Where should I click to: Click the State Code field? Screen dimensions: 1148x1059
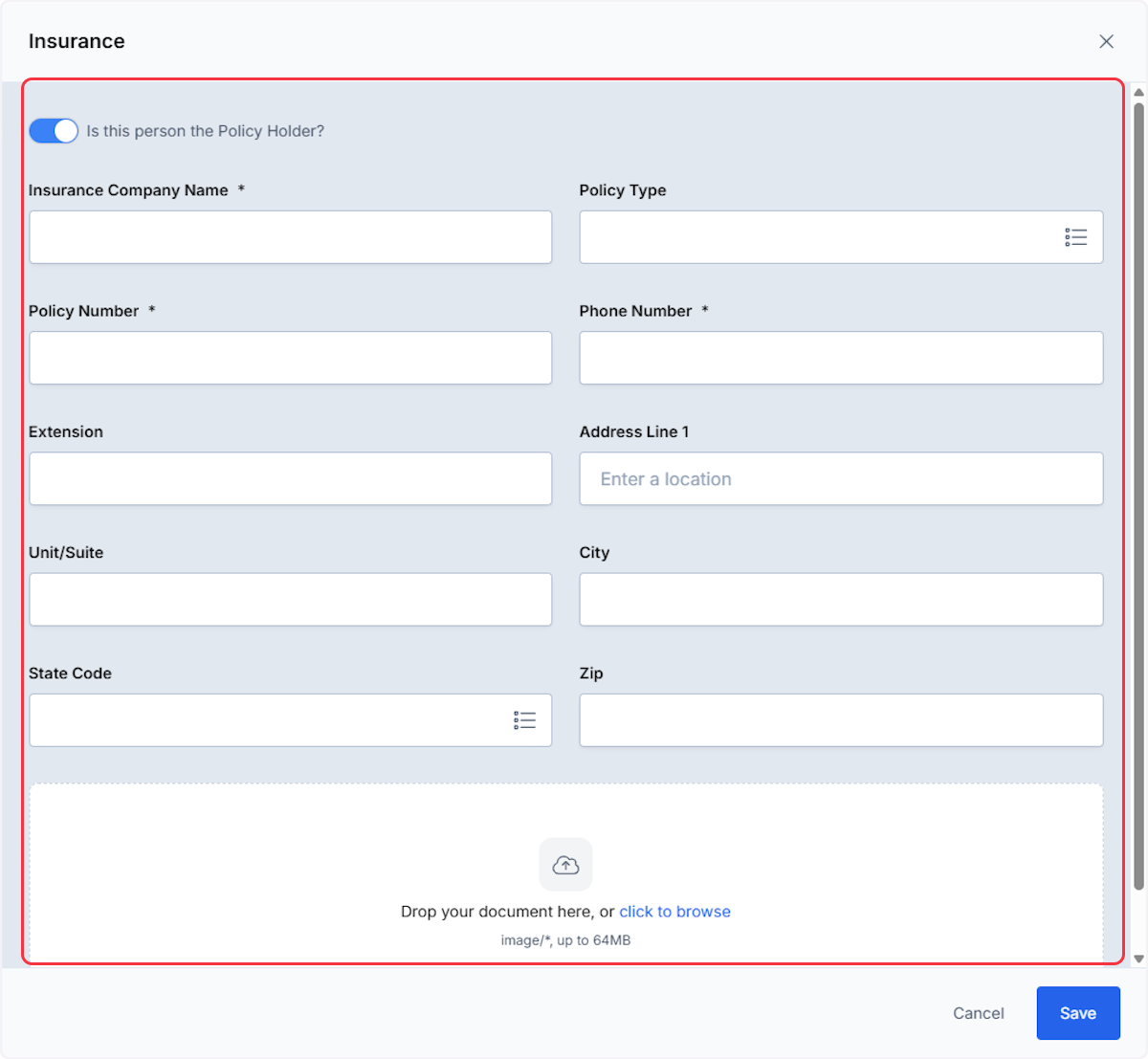291,720
